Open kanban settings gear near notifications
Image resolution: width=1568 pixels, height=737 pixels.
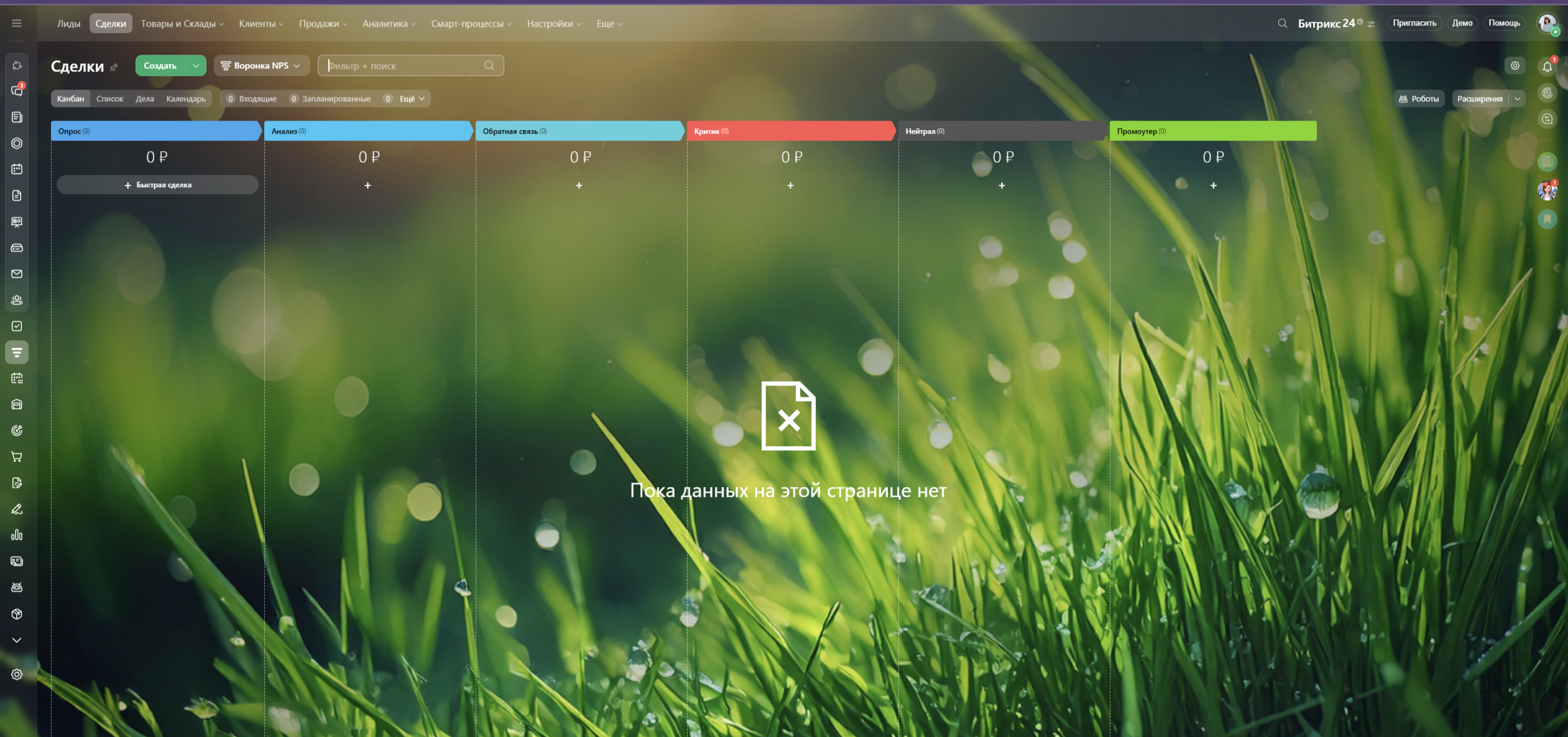(1515, 65)
